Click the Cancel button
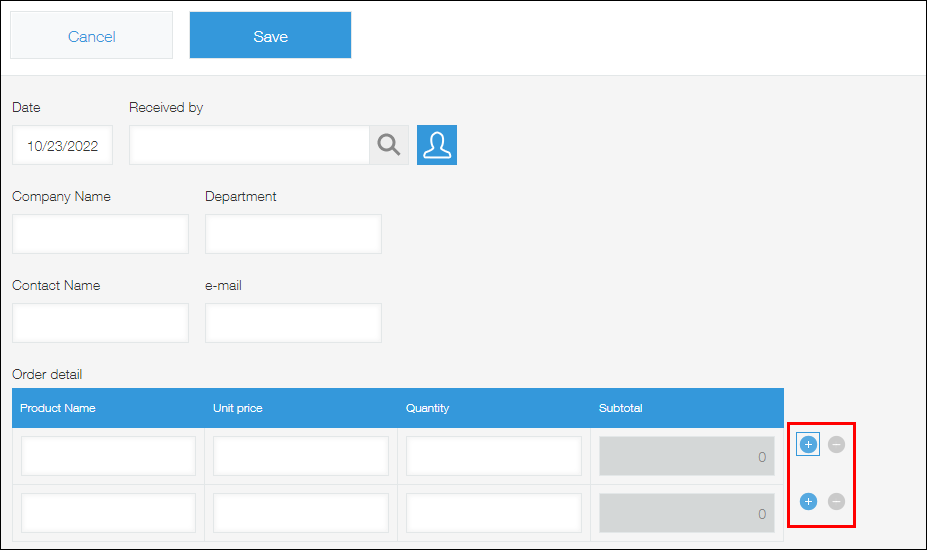 [x=92, y=36]
